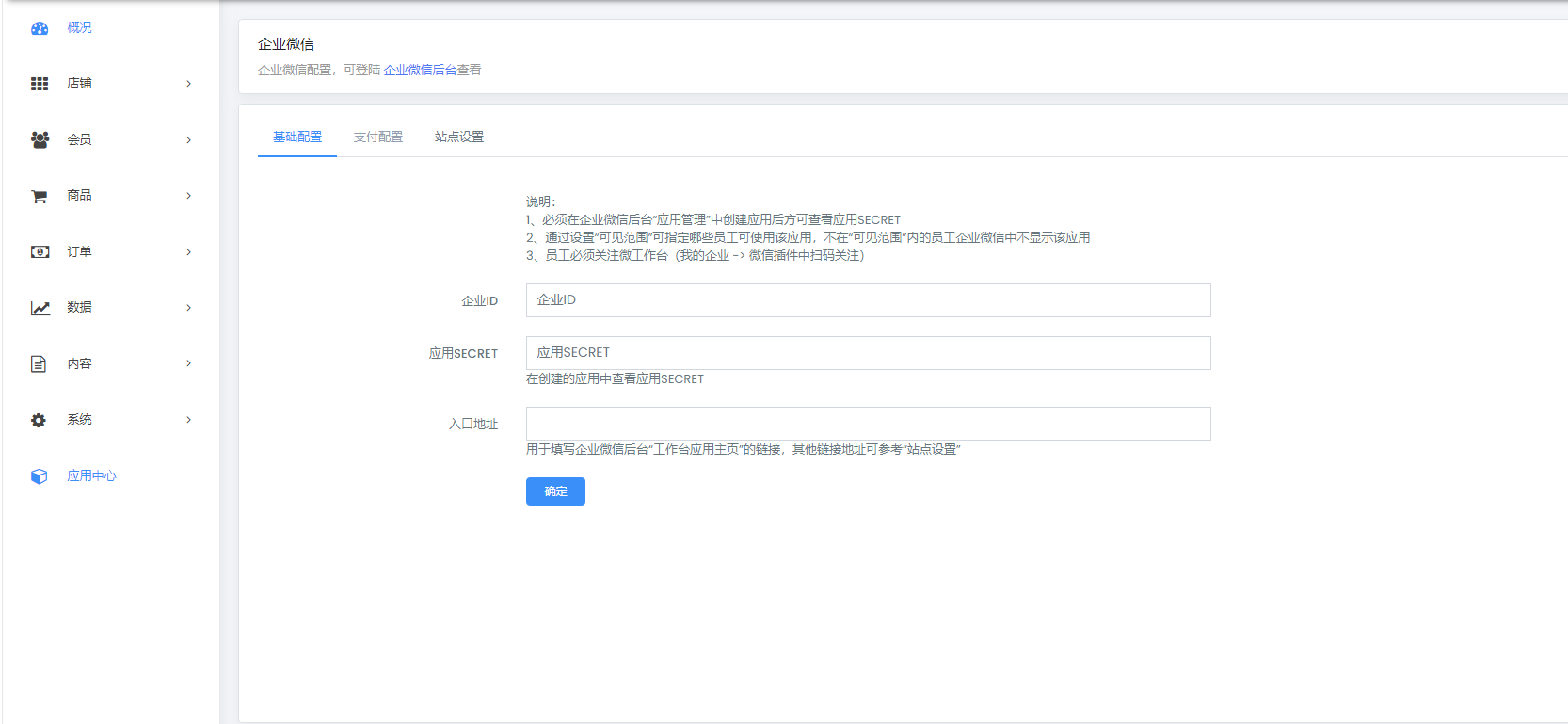The image size is (1568, 724).
Task: Expand the 订单 menu chevron
Action: pyautogui.click(x=188, y=252)
